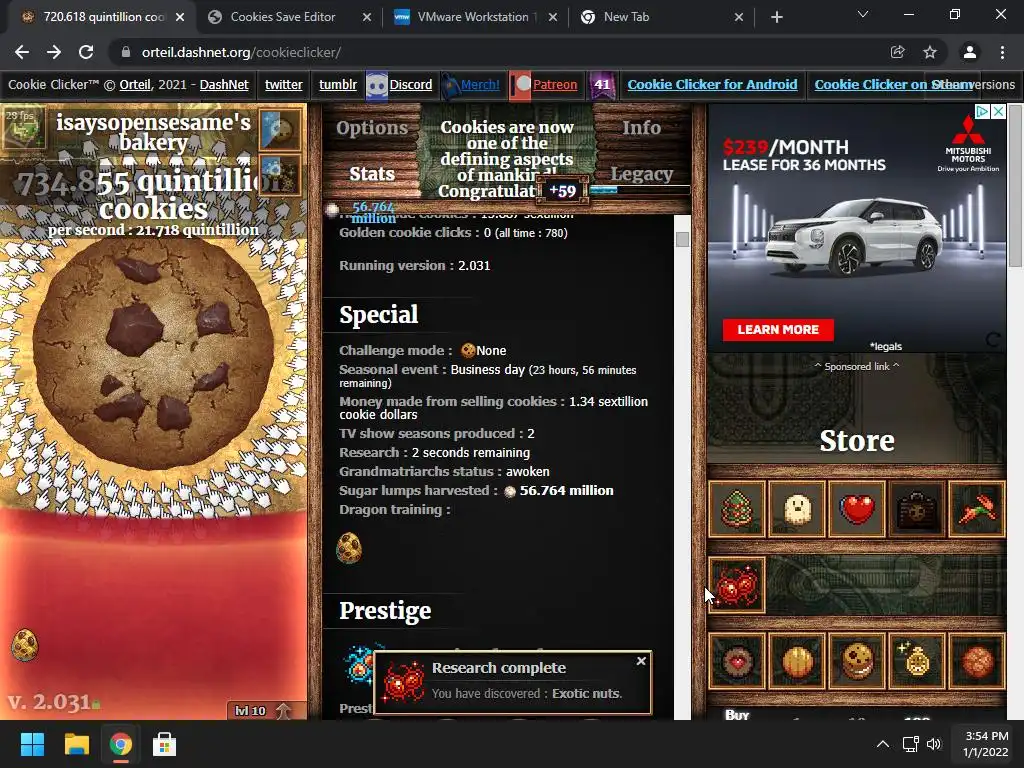
Task: Open the Orteil link
Action: click(x=135, y=85)
